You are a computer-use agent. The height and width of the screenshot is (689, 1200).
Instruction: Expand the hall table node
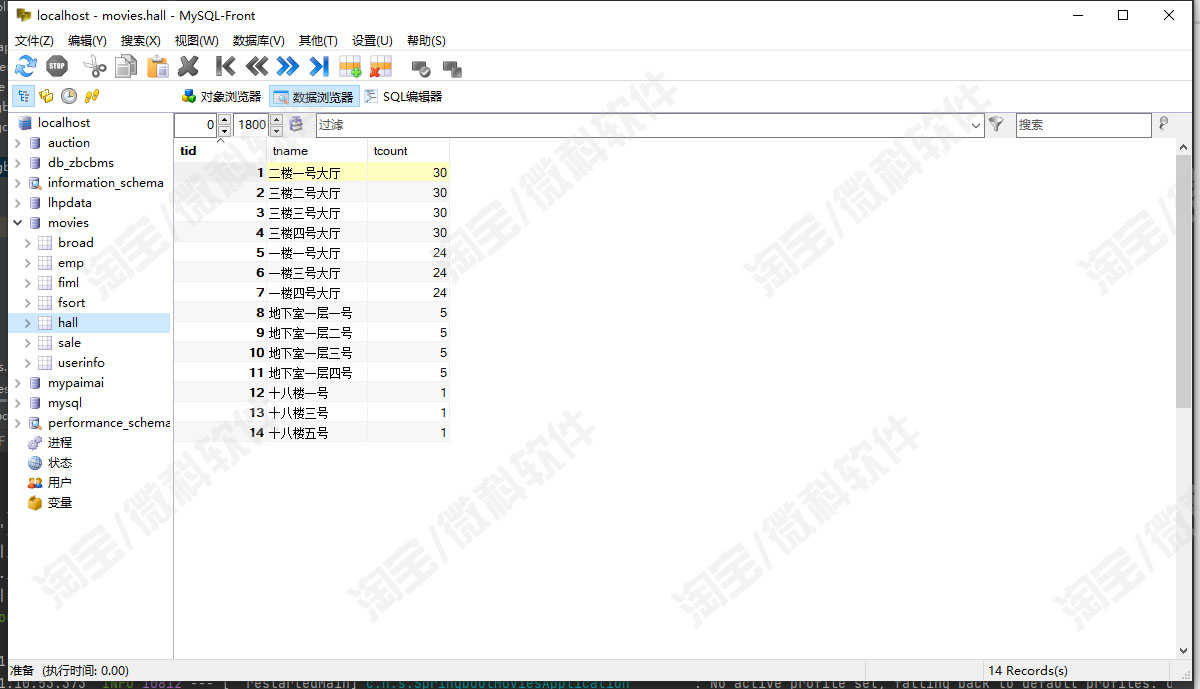click(x=27, y=323)
